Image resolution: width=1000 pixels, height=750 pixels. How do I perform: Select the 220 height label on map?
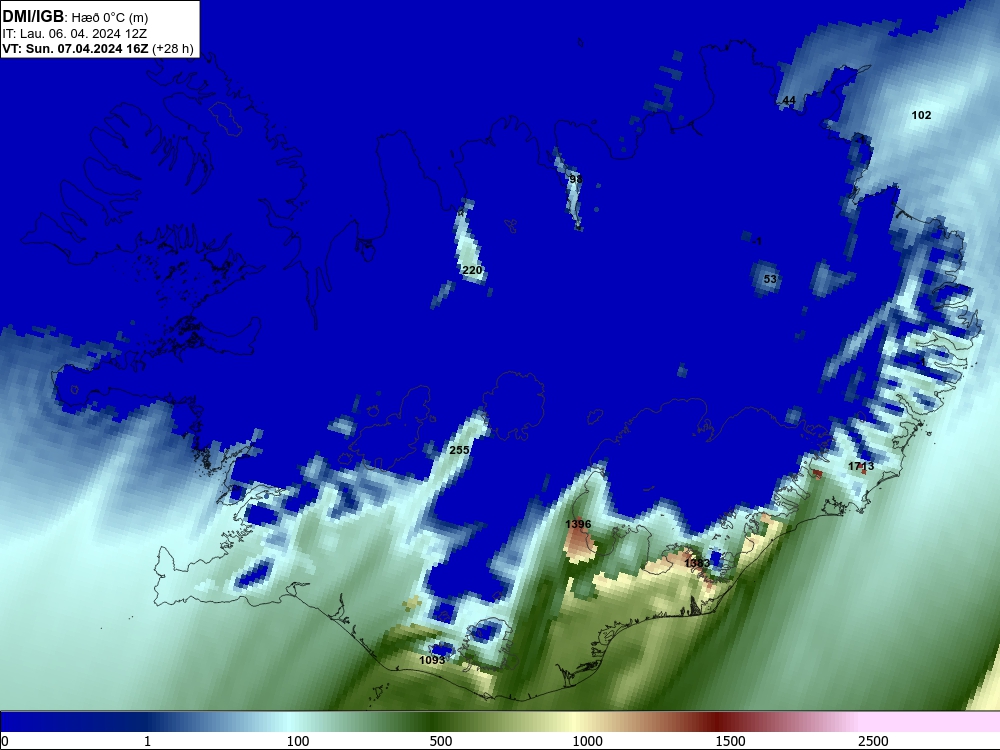(472, 270)
